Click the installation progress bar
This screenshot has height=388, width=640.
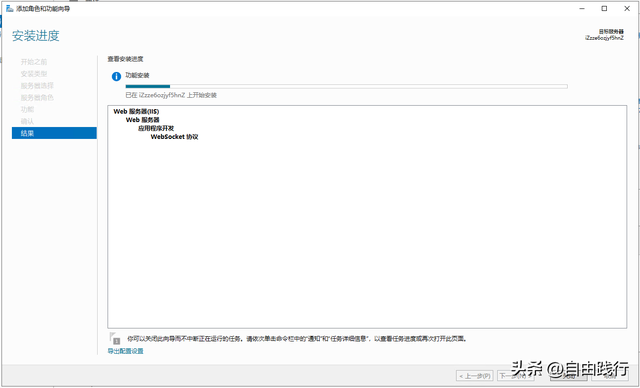click(346, 86)
